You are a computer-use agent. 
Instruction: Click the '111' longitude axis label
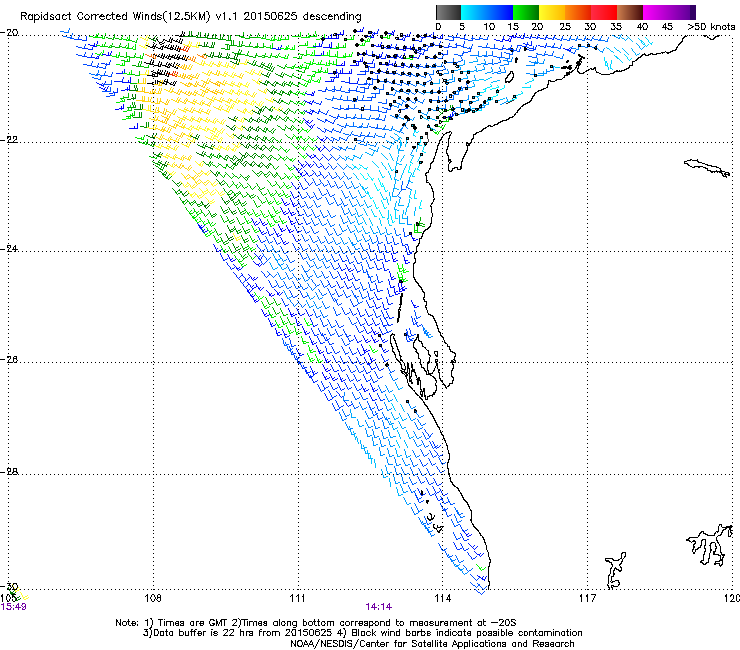pyautogui.click(x=298, y=598)
